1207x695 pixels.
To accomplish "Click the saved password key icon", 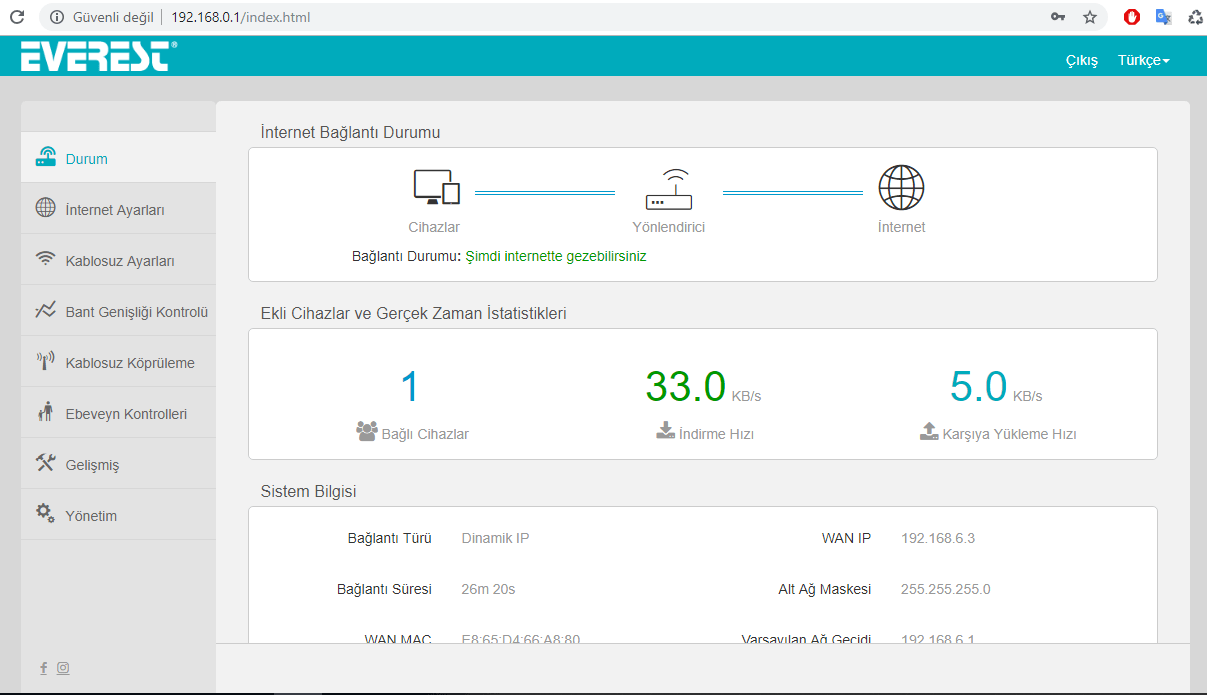I will (1058, 17).
